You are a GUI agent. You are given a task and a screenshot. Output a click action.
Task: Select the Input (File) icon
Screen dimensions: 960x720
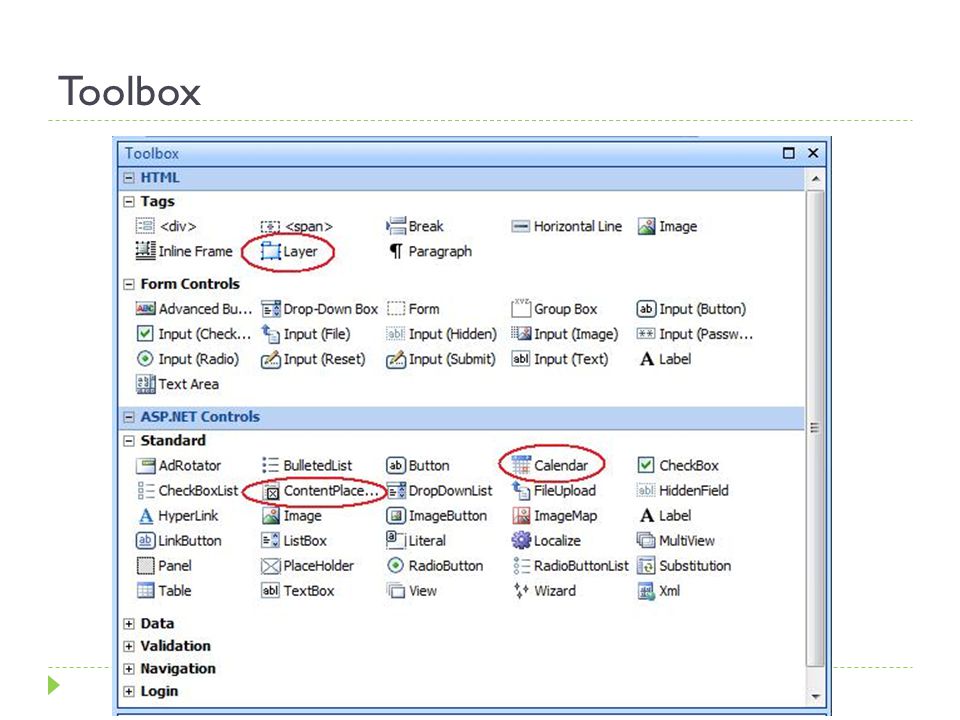(271, 334)
